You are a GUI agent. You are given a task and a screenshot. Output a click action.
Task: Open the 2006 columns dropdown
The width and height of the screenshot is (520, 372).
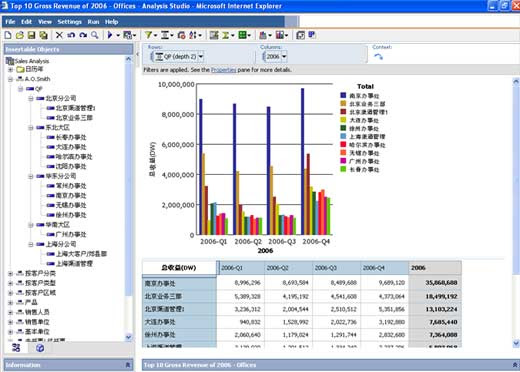click(284, 56)
